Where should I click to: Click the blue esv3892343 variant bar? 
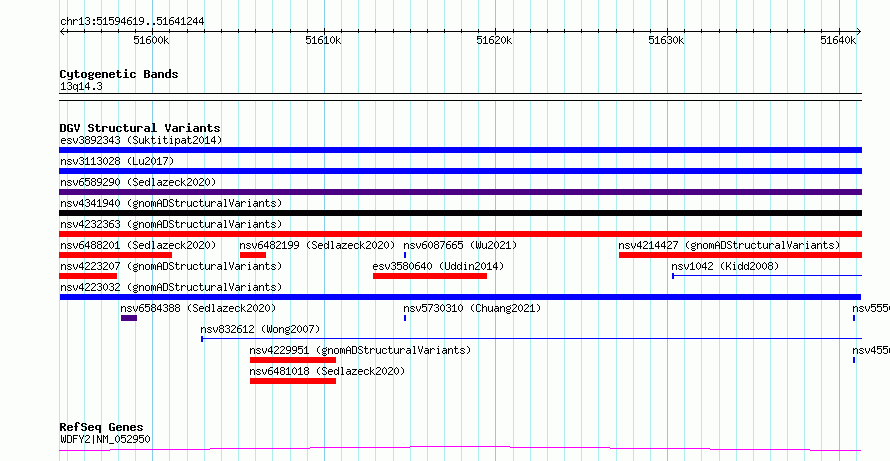[460, 150]
